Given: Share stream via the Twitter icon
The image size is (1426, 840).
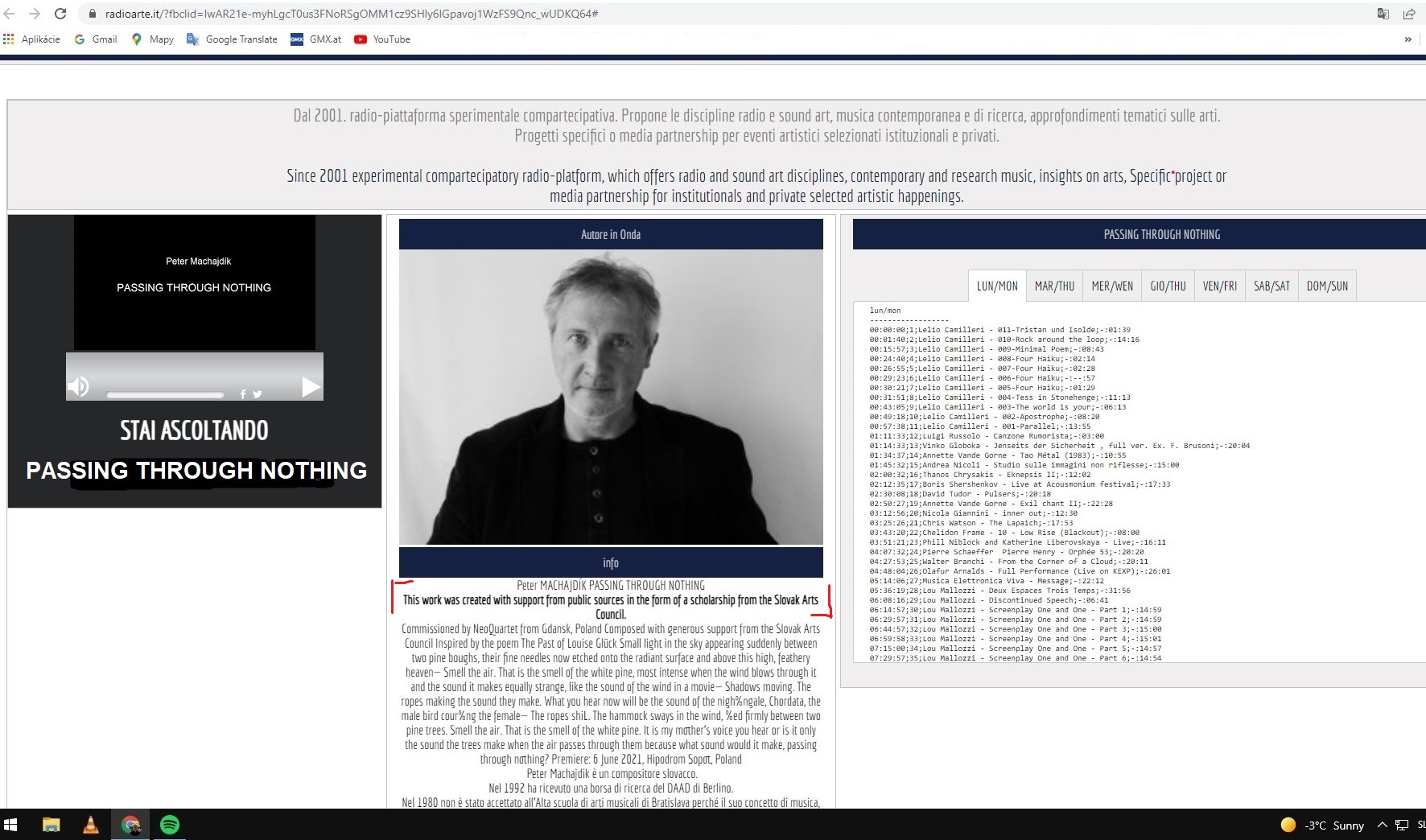Looking at the screenshot, I should click(258, 394).
